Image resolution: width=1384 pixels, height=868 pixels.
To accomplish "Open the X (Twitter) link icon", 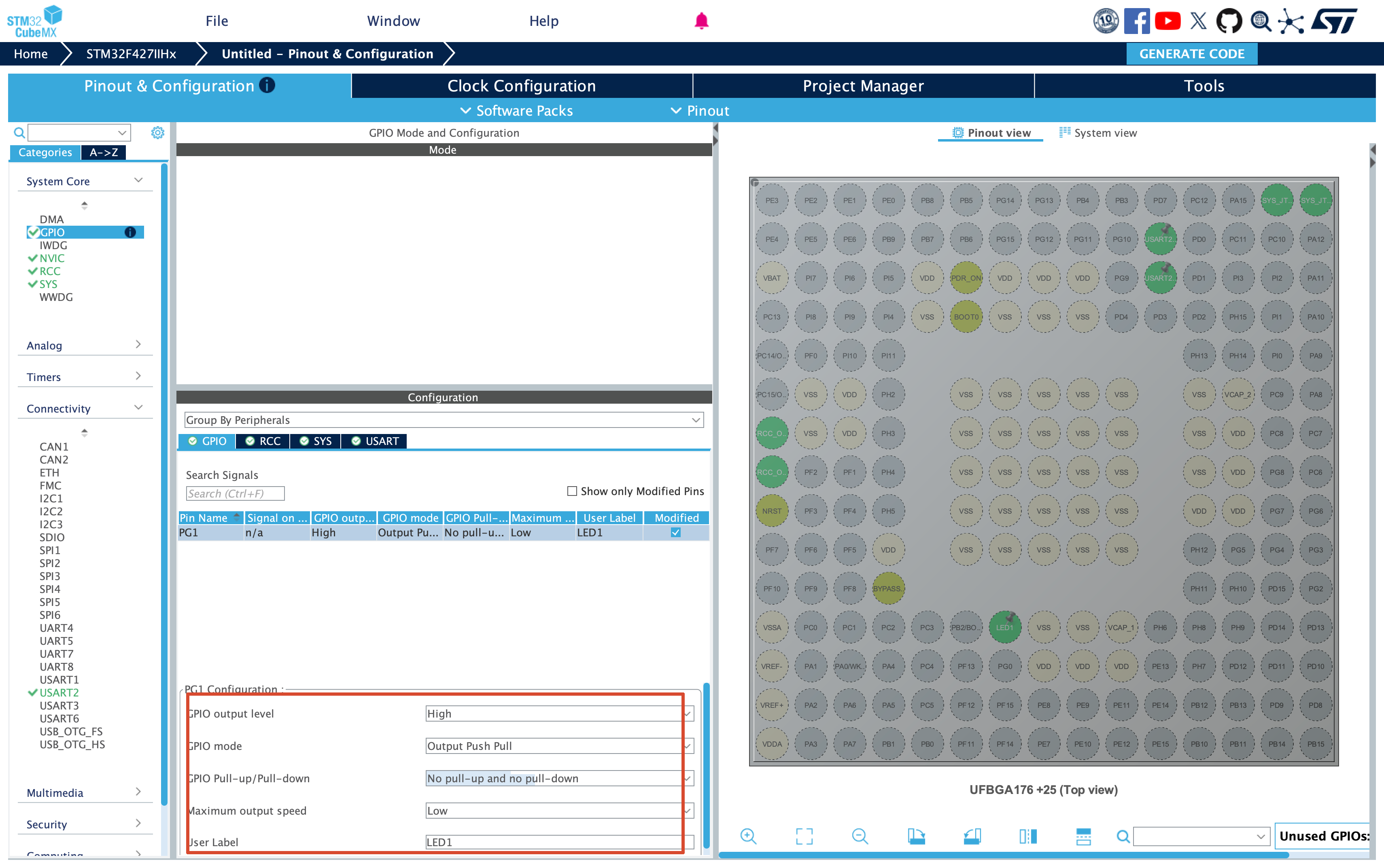I will click(x=1199, y=21).
